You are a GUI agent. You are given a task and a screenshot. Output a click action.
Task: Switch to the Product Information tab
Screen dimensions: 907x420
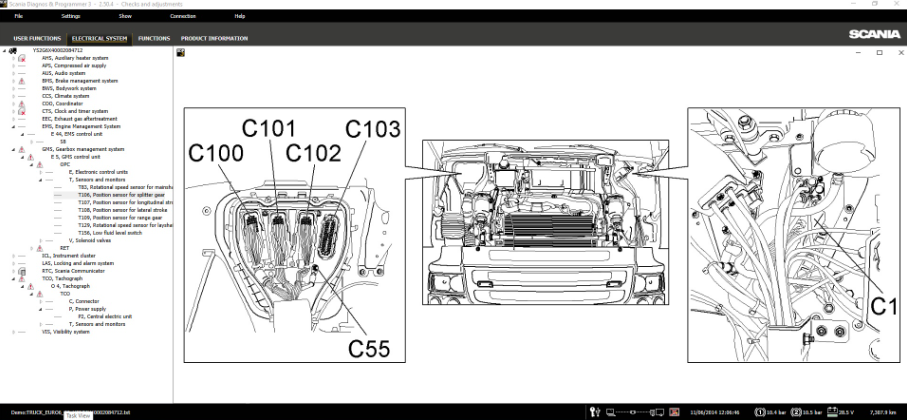(214, 39)
